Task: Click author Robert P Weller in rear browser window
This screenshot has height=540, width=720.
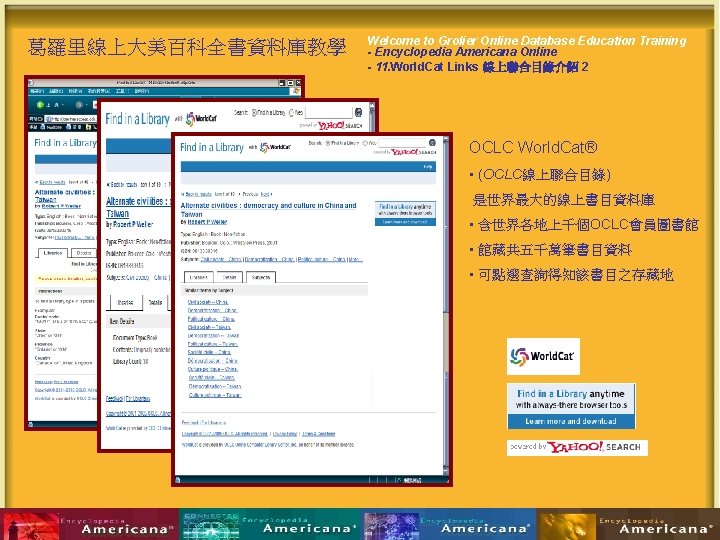Action: tap(61, 206)
